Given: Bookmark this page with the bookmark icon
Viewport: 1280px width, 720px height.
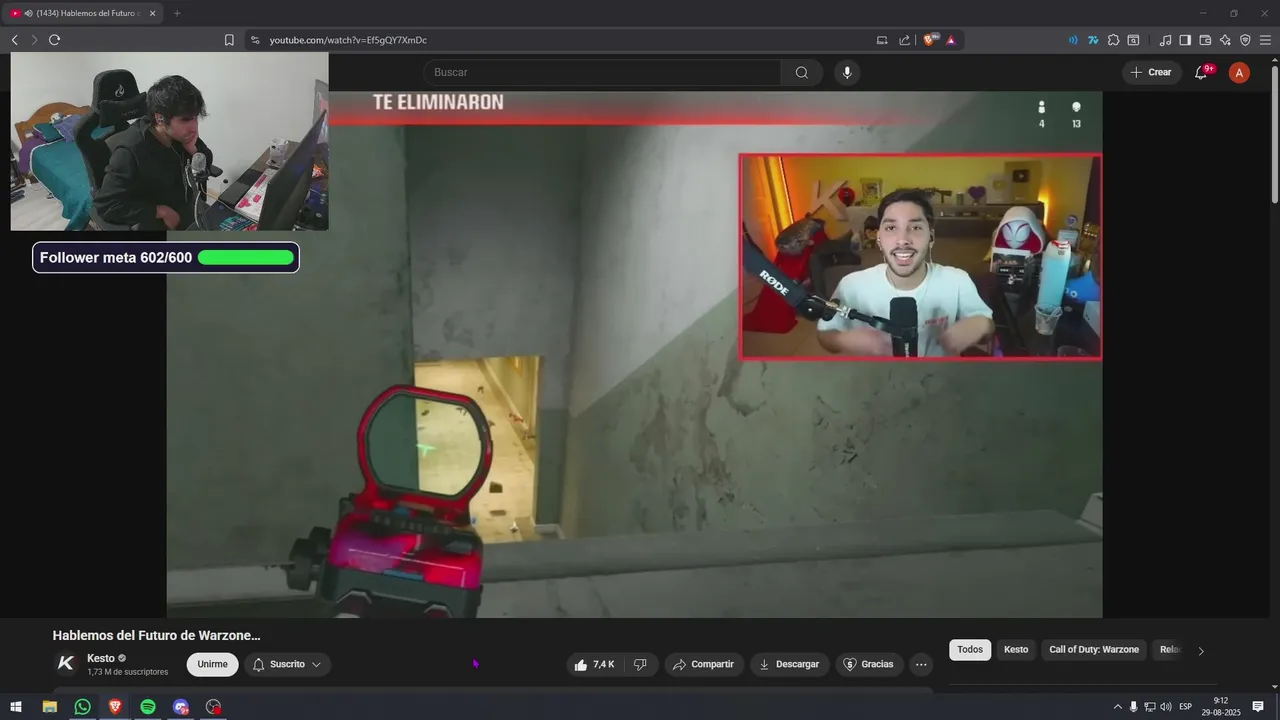Looking at the screenshot, I should (x=229, y=40).
